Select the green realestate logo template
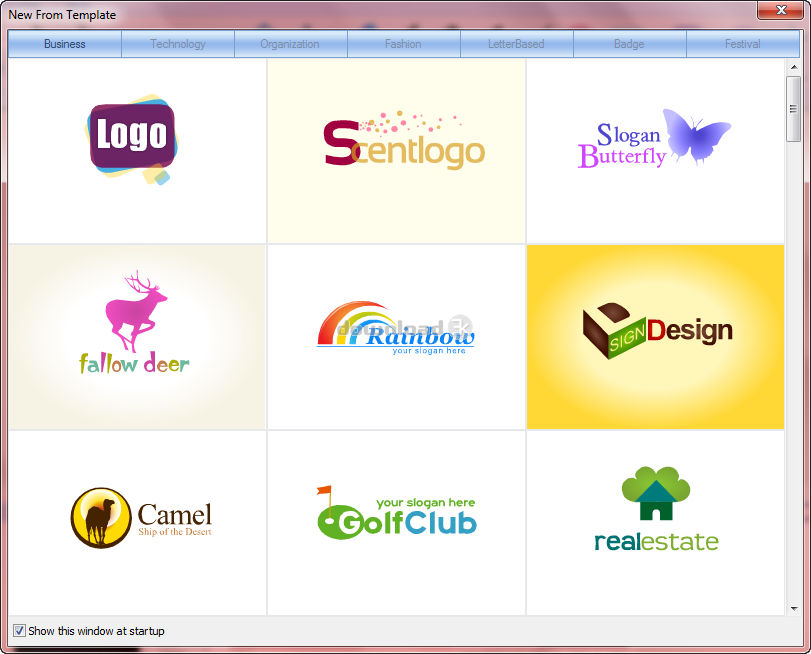Screen dimensions: 811x654 click(655, 521)
